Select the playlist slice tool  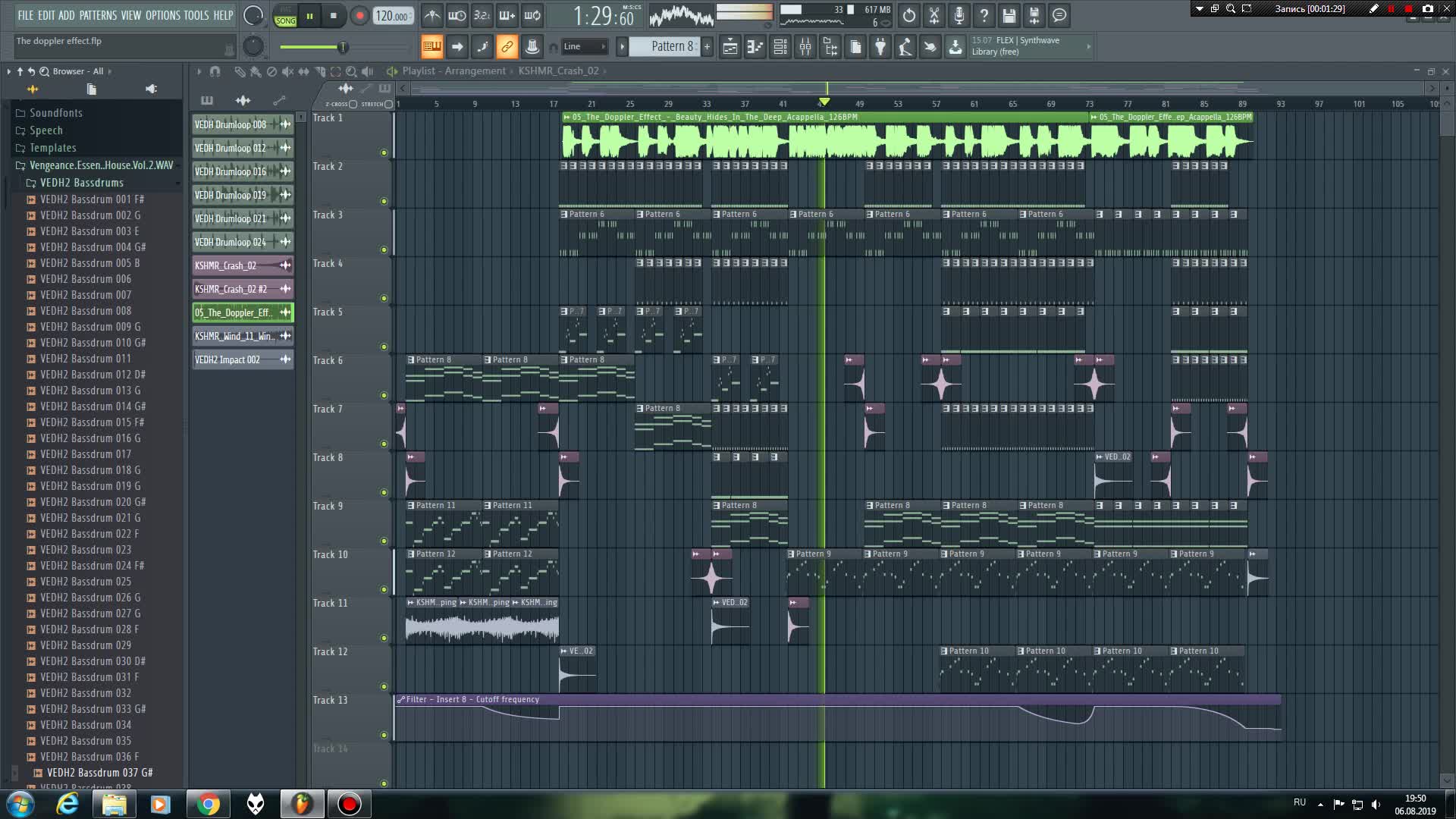click(319, 71)
